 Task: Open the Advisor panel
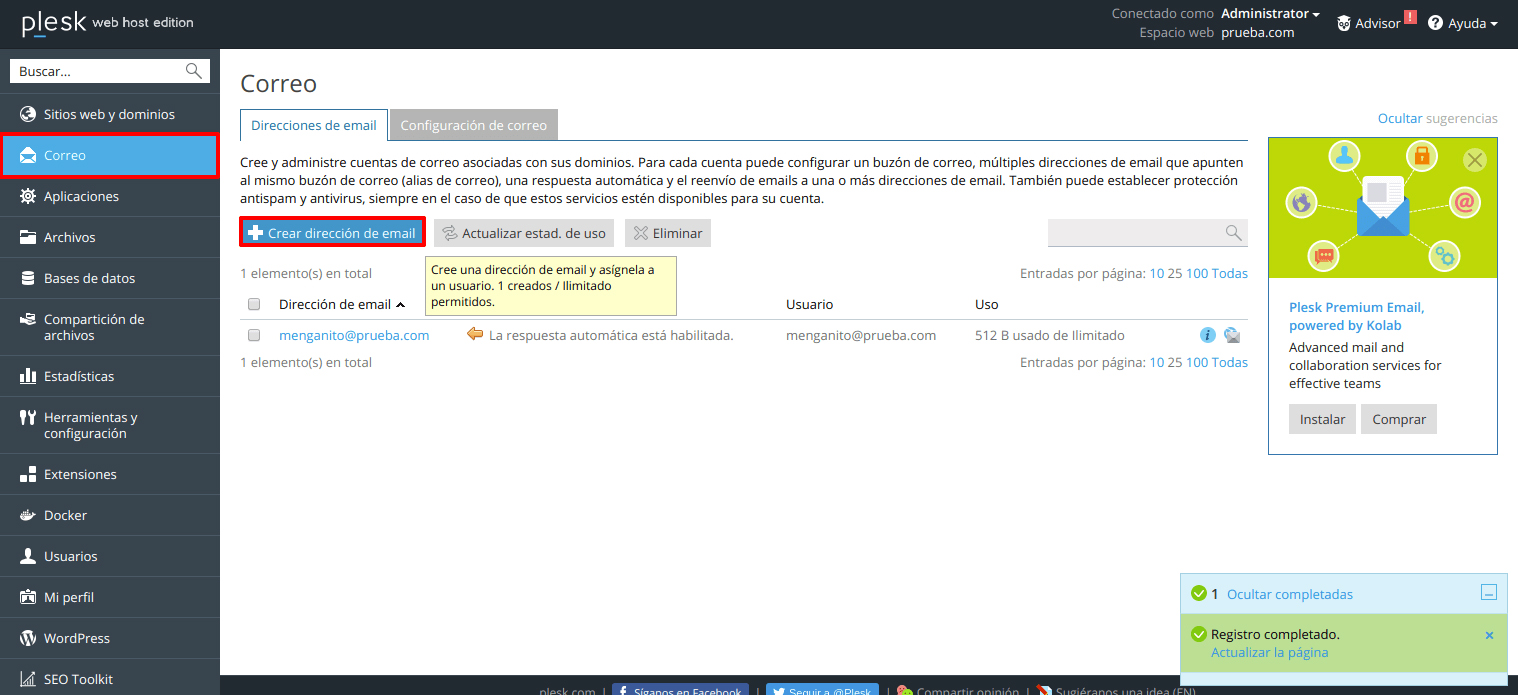coord(1377,22)
